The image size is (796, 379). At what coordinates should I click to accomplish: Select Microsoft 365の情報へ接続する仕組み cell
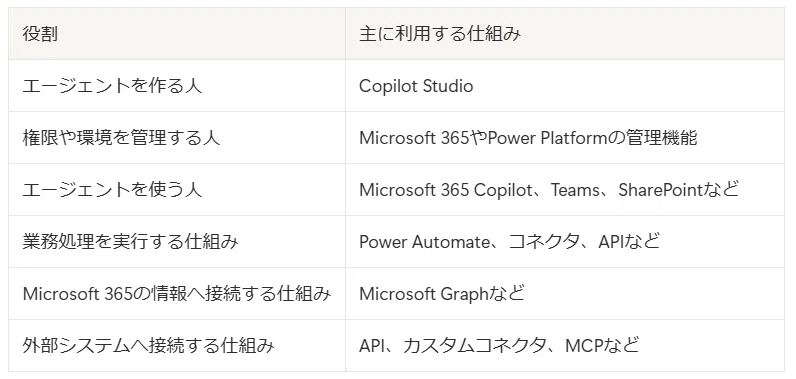tap(177, 294)
